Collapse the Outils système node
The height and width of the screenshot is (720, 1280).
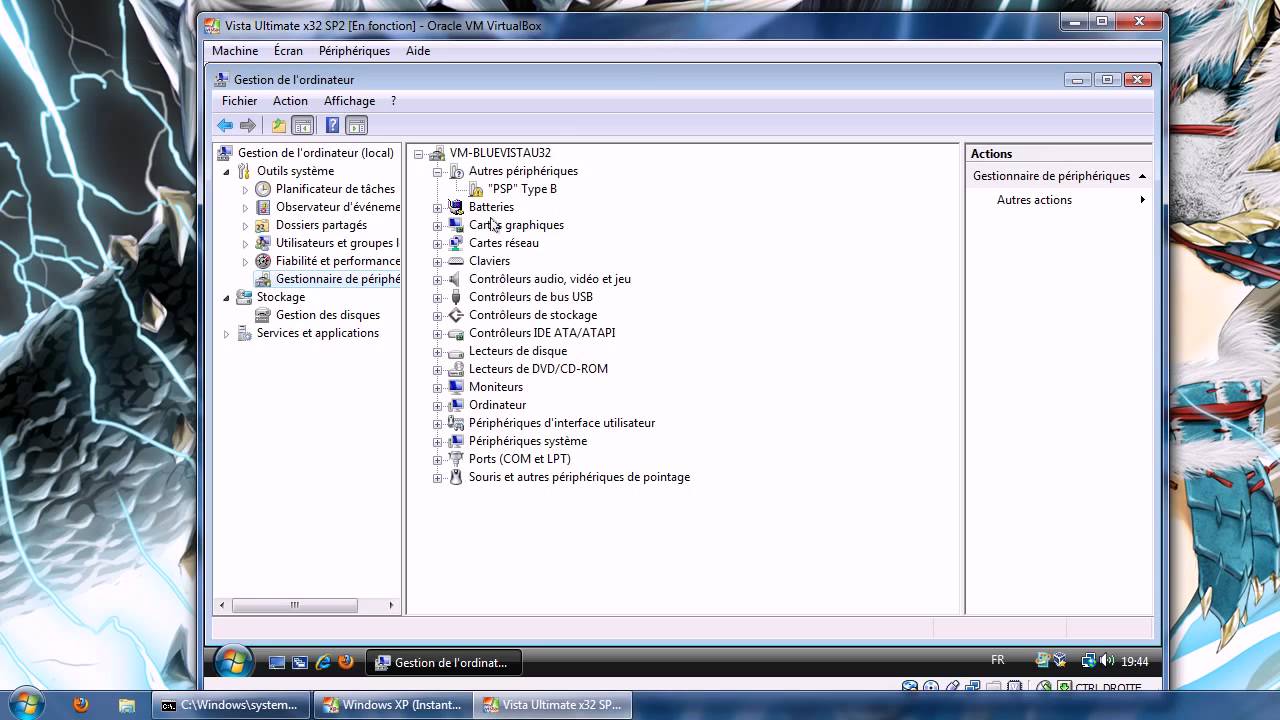226,171
